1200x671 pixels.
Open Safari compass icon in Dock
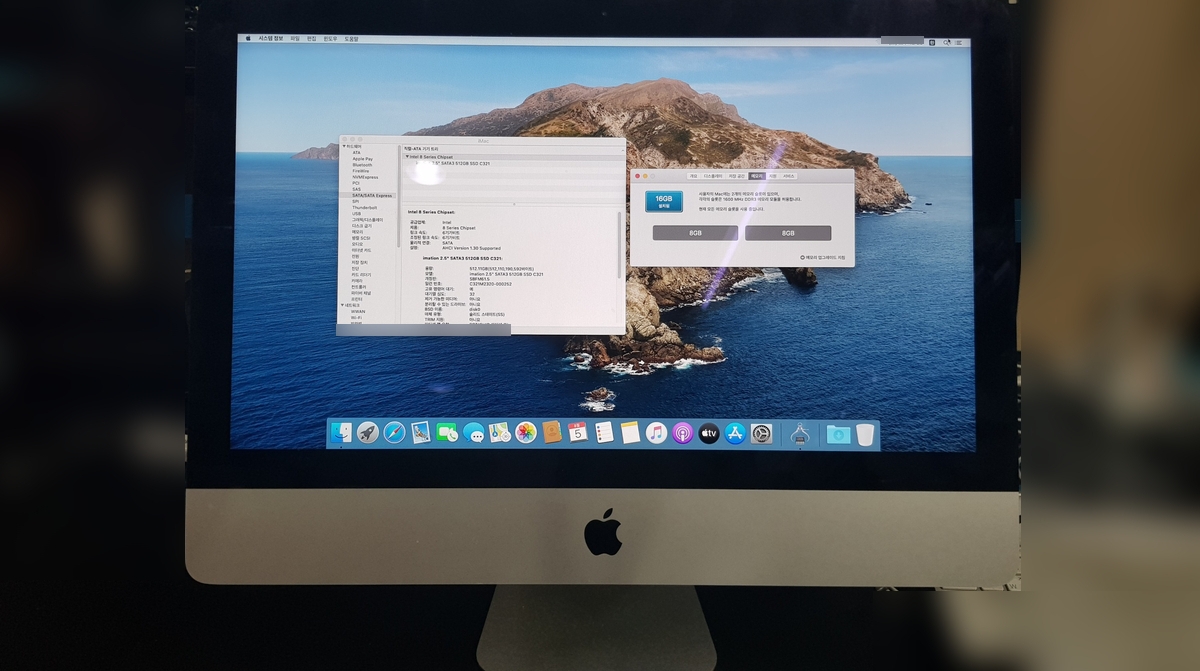[394, 433]
